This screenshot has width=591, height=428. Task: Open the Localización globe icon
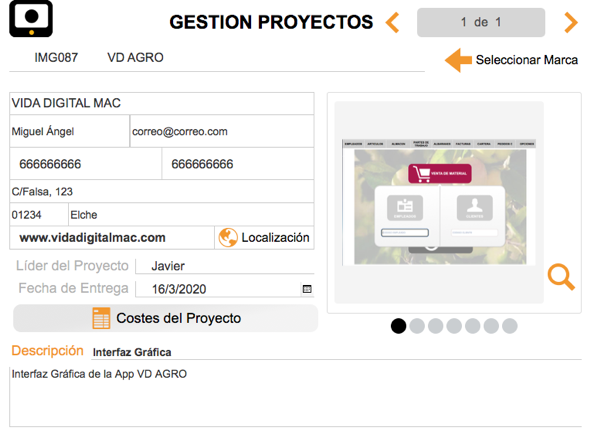(x=228, y=238)
